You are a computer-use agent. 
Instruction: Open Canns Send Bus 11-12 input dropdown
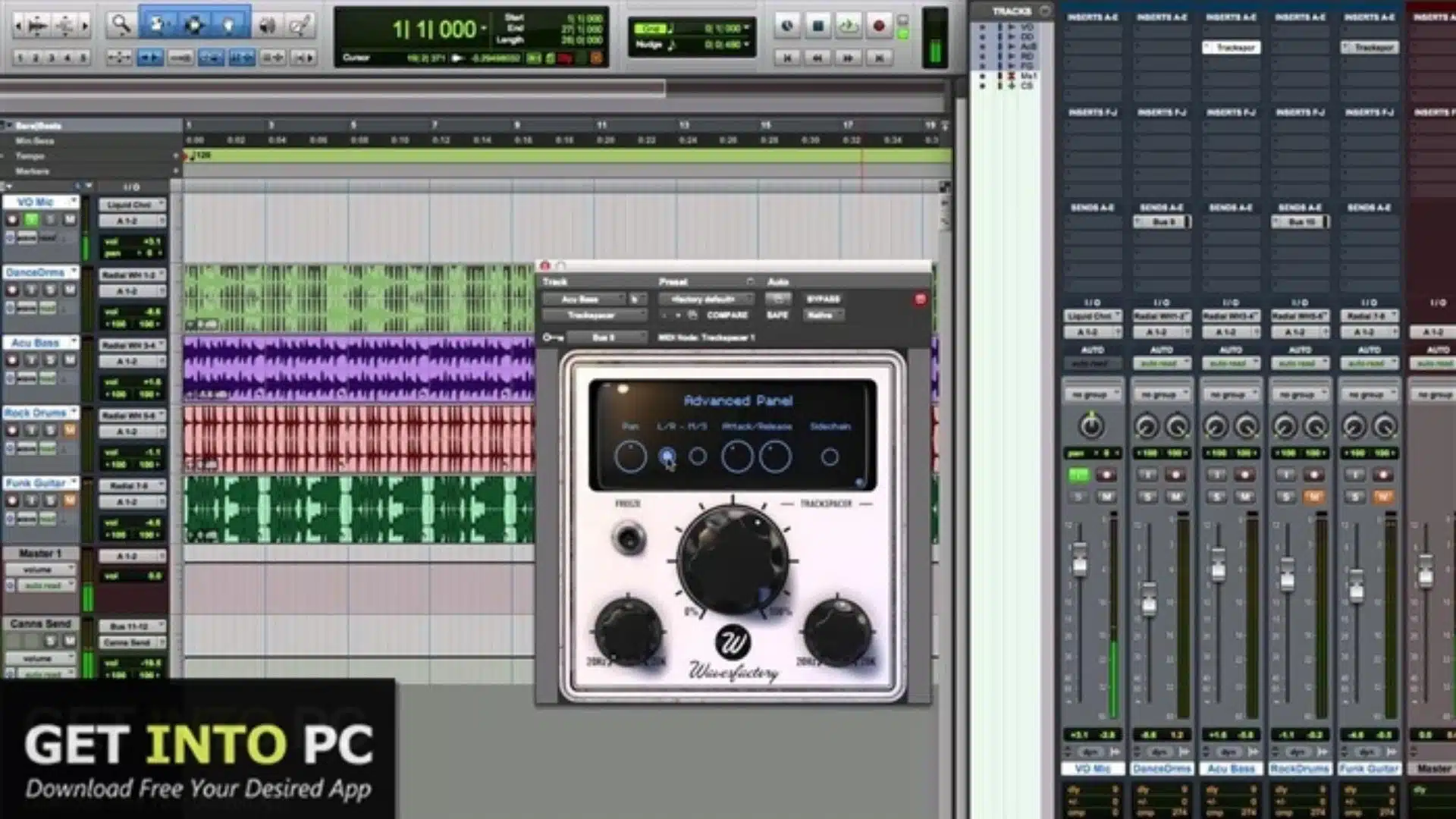(x=132, y=626)
